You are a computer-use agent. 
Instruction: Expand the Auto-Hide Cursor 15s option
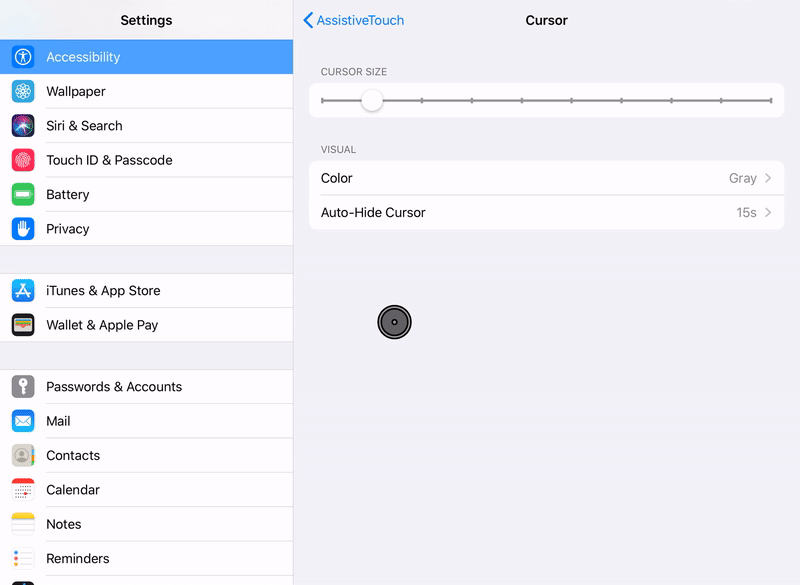tap(769, 212)
